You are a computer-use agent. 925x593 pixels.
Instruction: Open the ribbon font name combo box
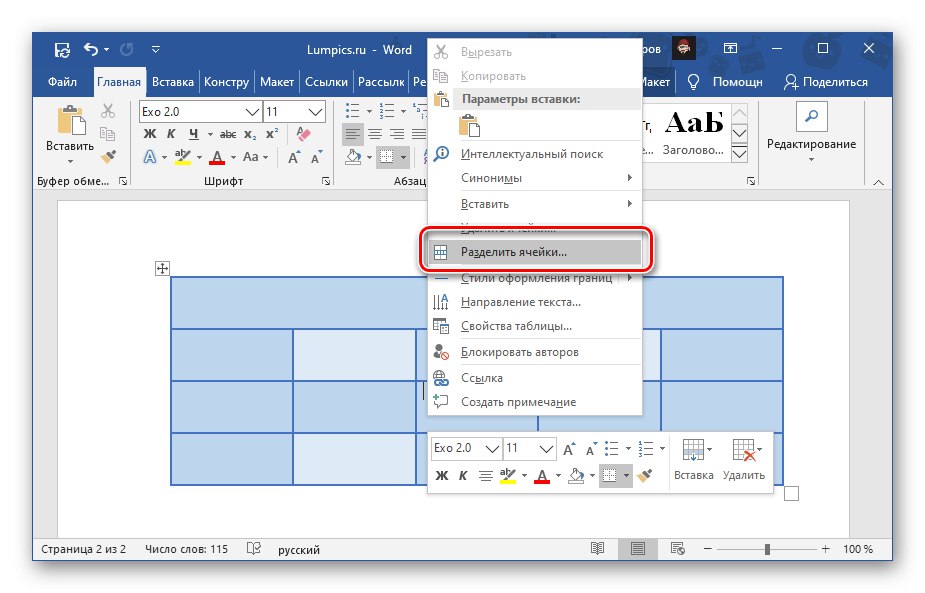[x=200, y=112]
